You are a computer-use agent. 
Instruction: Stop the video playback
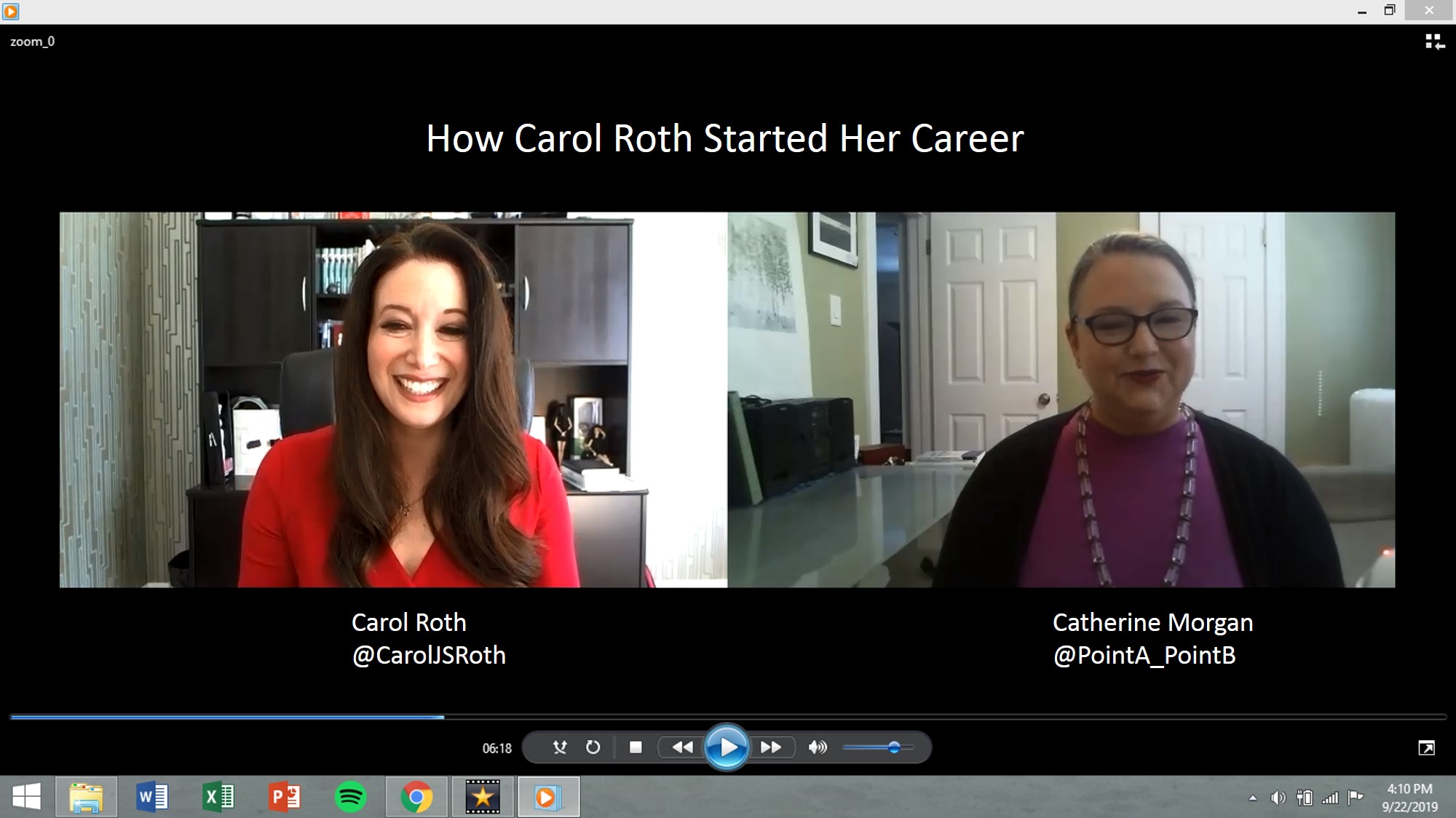click(636, 747)
